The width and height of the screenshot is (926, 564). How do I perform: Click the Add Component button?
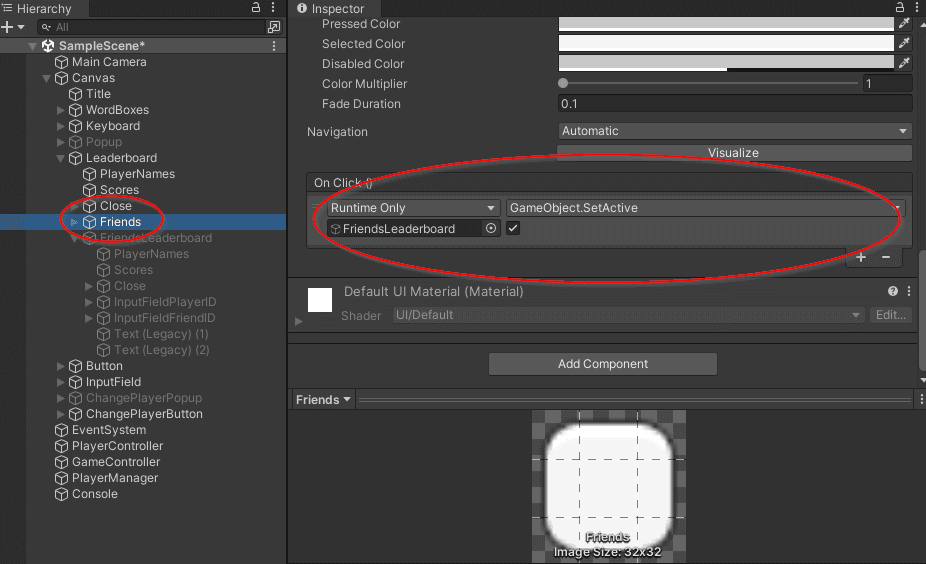coord(602,364)
